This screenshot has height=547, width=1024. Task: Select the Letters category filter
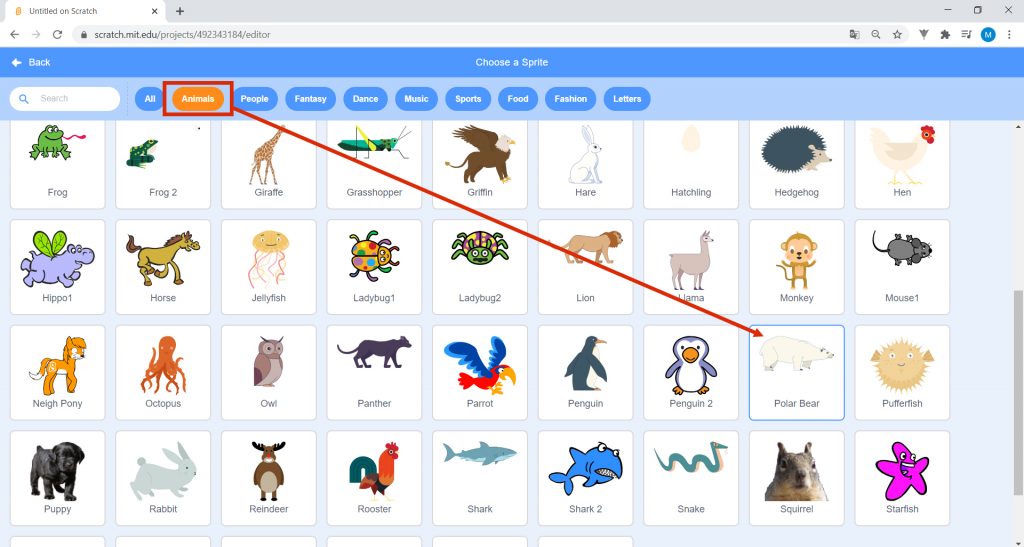coord(627,99)
